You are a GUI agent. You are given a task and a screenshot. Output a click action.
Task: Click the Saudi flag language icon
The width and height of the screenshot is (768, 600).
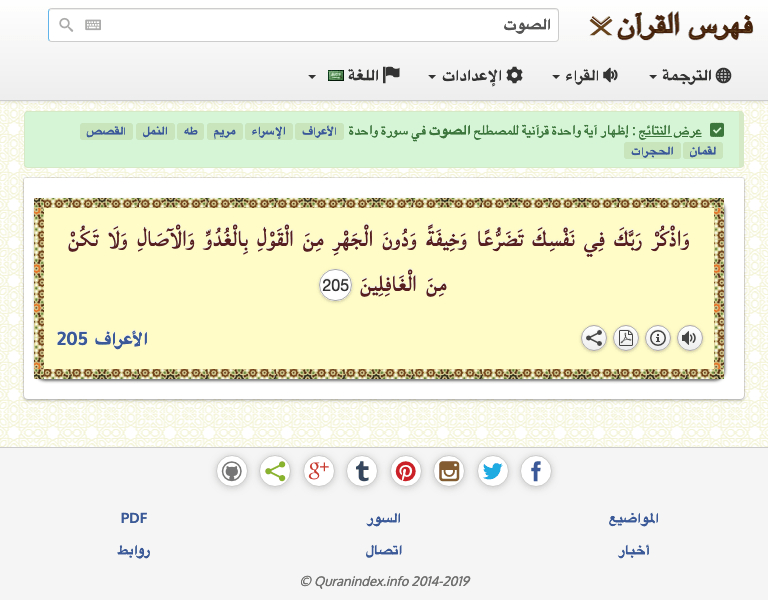[336, 76]
